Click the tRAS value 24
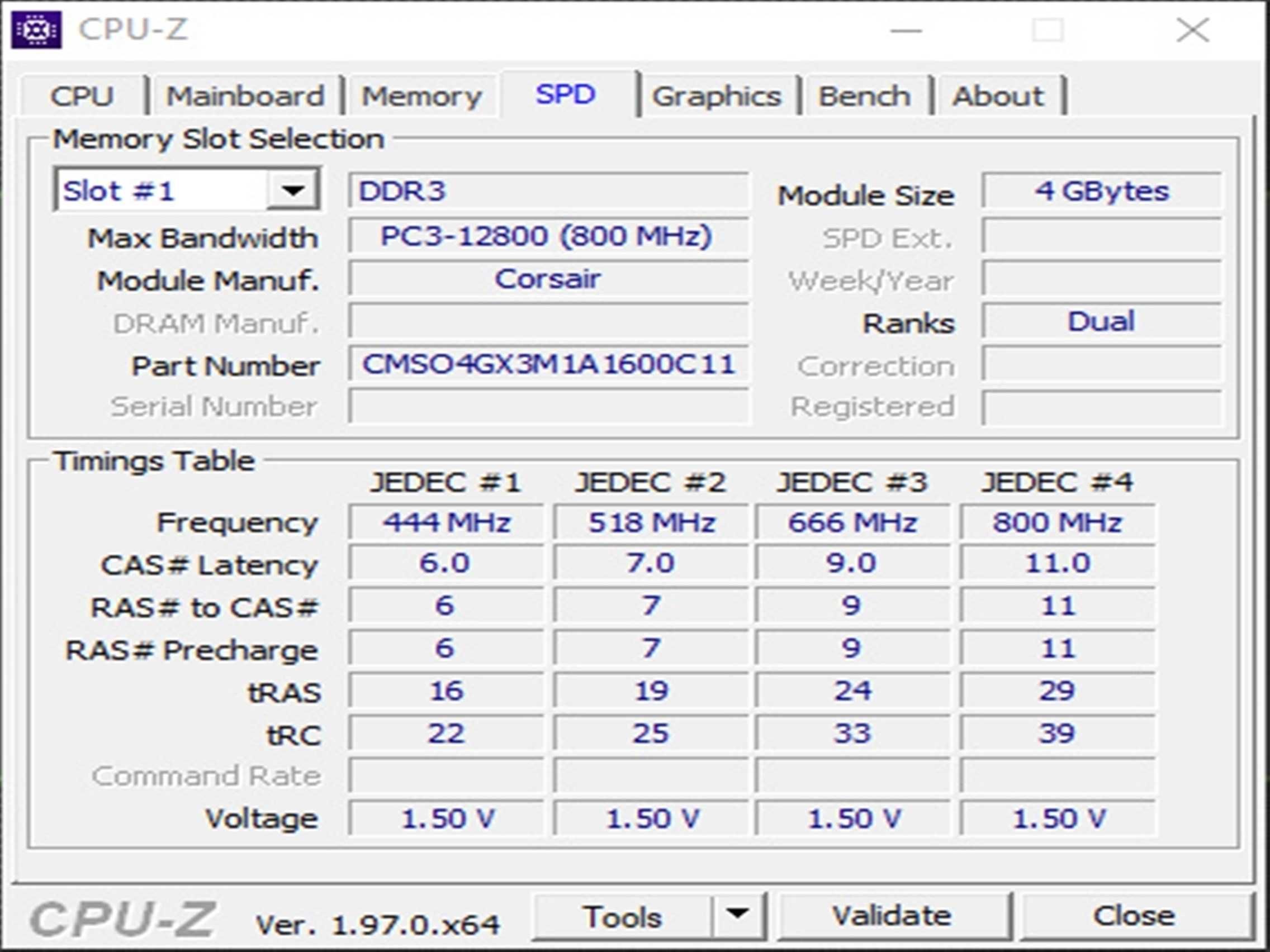The image size is (1270, 952). click(852, 691)
